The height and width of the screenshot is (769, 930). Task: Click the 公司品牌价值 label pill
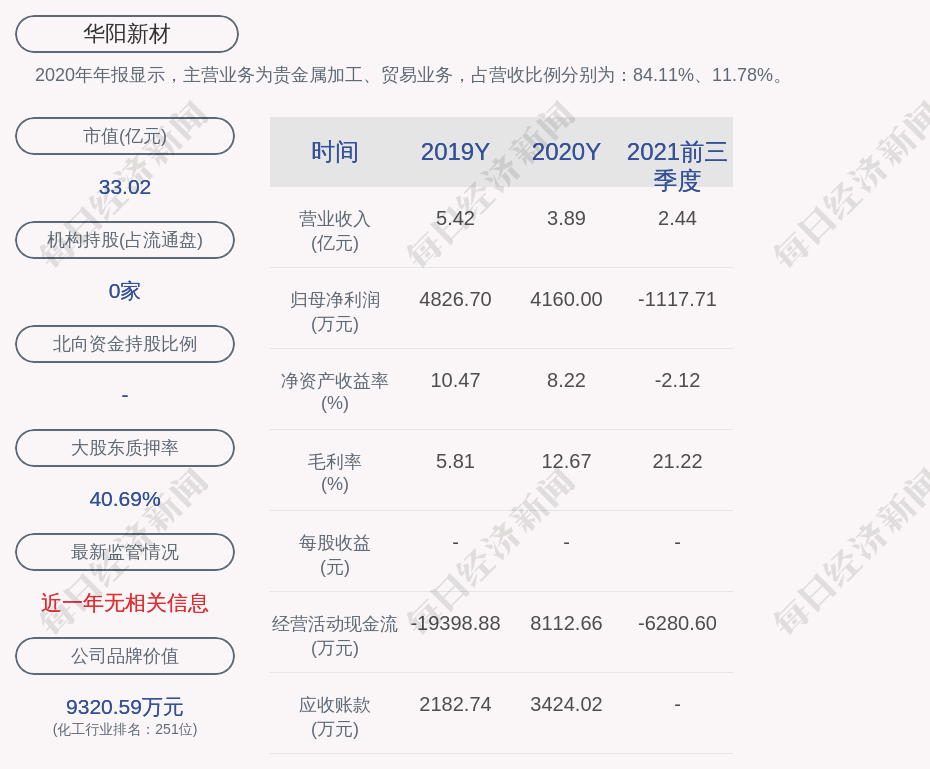[x=125, y=656]
